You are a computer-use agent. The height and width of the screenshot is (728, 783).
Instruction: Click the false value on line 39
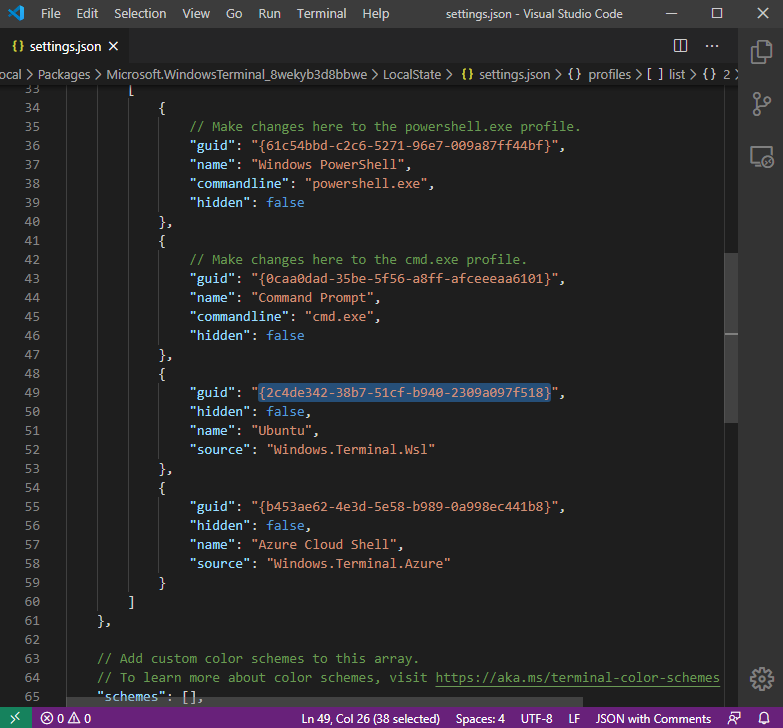click(285, 202)
